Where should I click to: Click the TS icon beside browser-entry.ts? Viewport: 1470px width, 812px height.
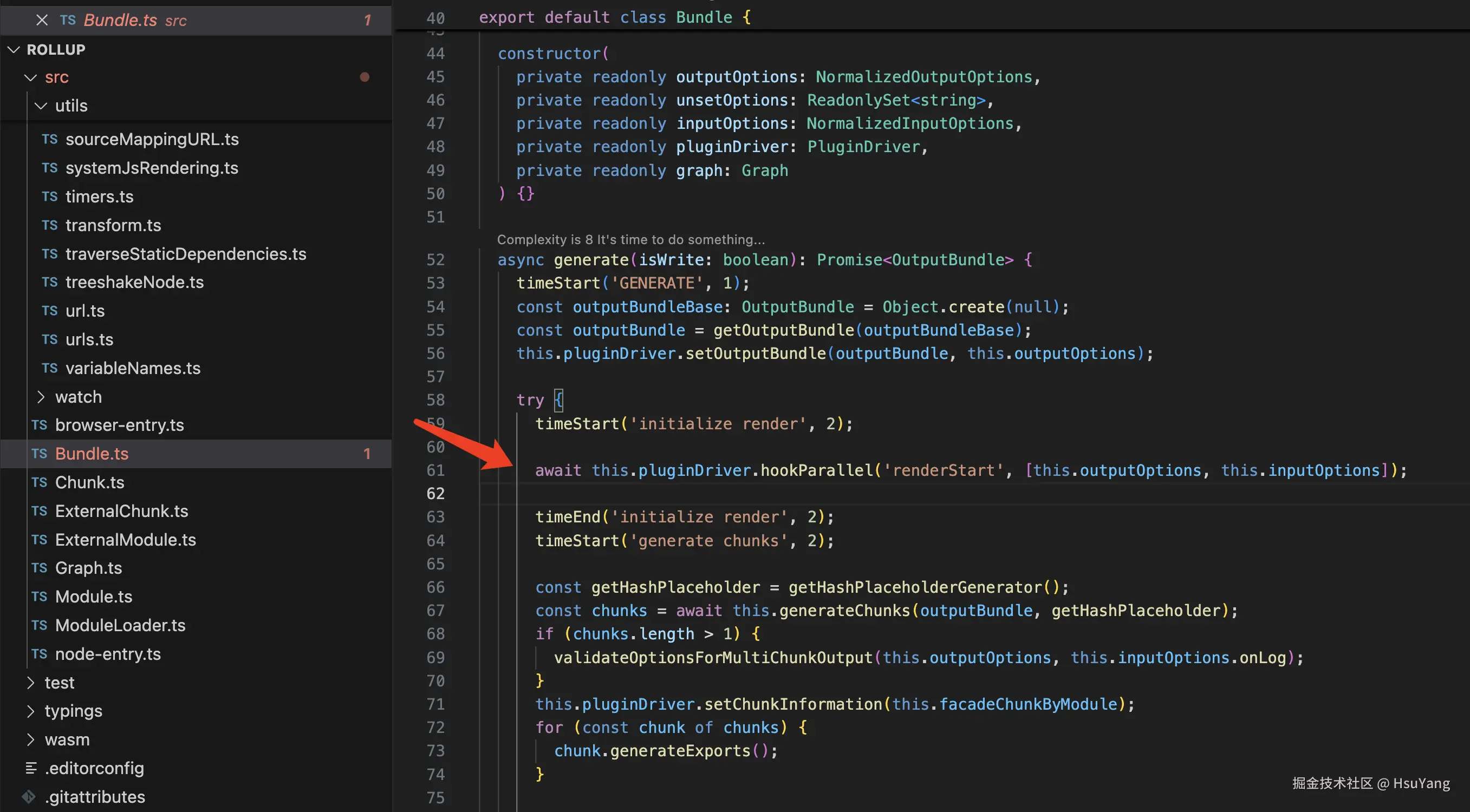tap(40, 425)
